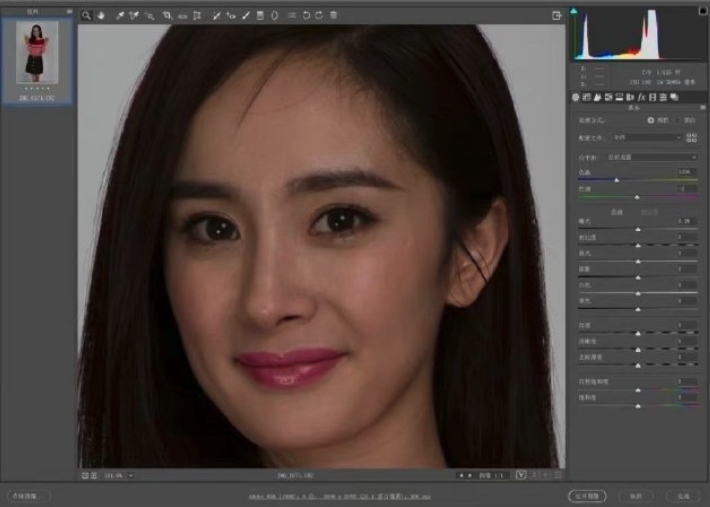Click the Exposure slider track

[x=638, y=227]
